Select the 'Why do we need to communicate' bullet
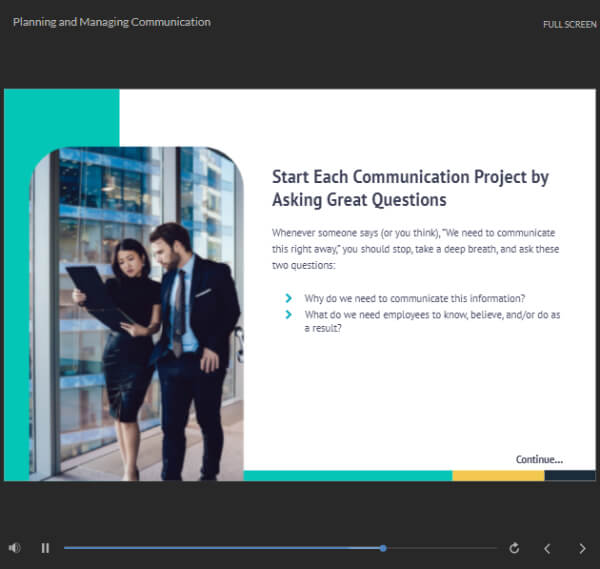Viewport: 600px width, 569px height. [x=415, y=298]
